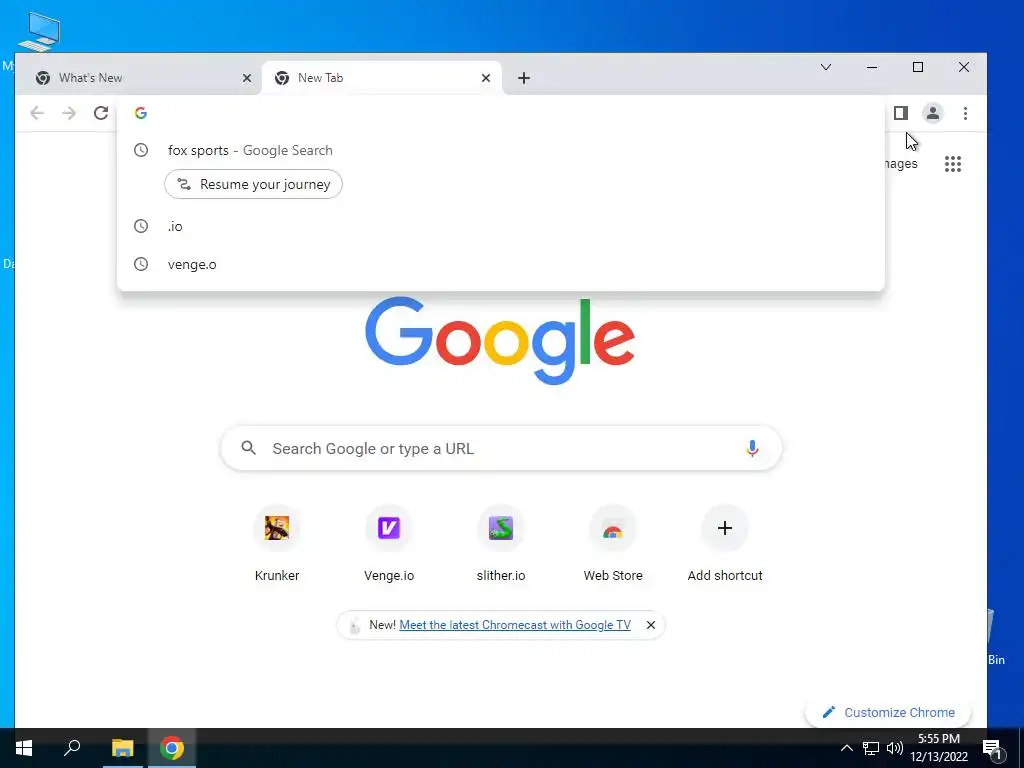Open the Chrome three-dot menu
This screenshot has height=768, width=1024.
click(965, 113)
